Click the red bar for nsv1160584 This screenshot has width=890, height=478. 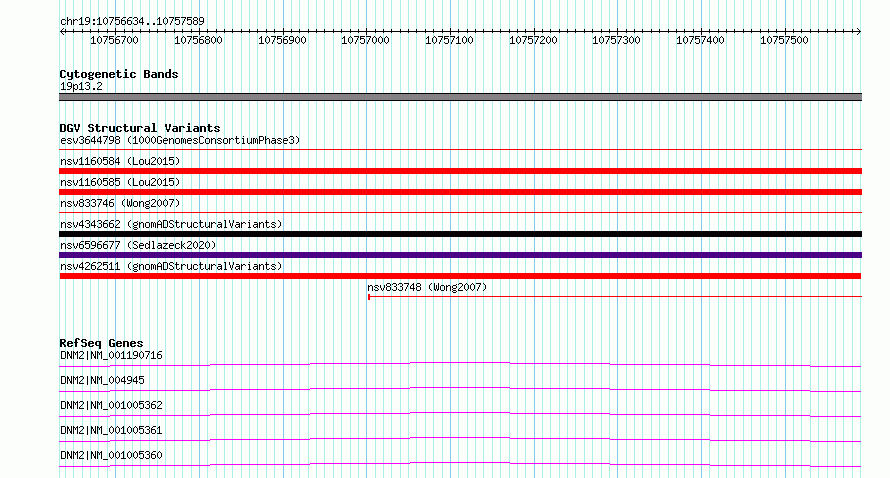tap(460, 171)
